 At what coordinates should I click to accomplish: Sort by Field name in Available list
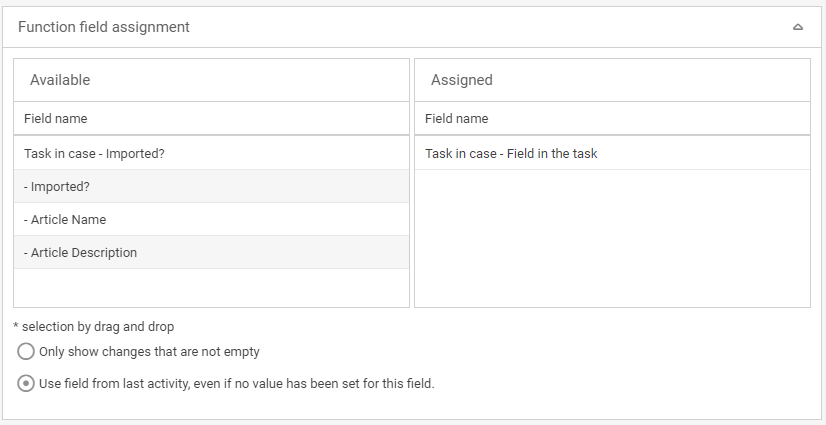point(56,118)
